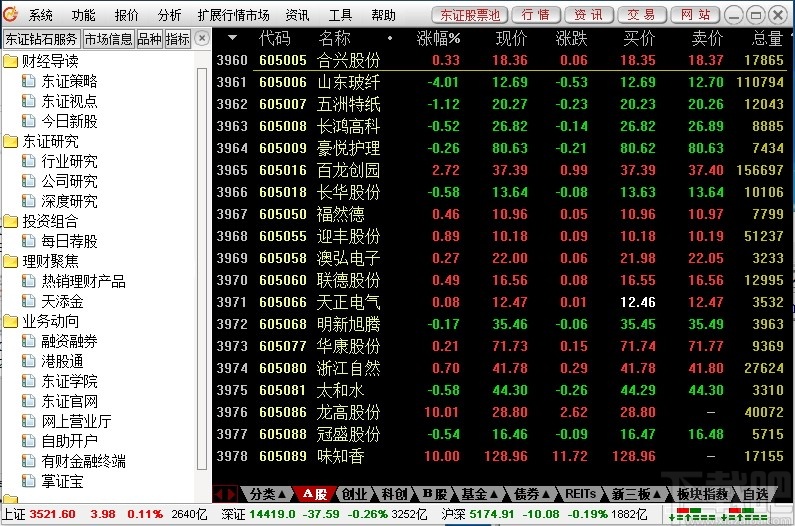
Task: Click the 东证官网 document icon
Action: pos(29,401)
